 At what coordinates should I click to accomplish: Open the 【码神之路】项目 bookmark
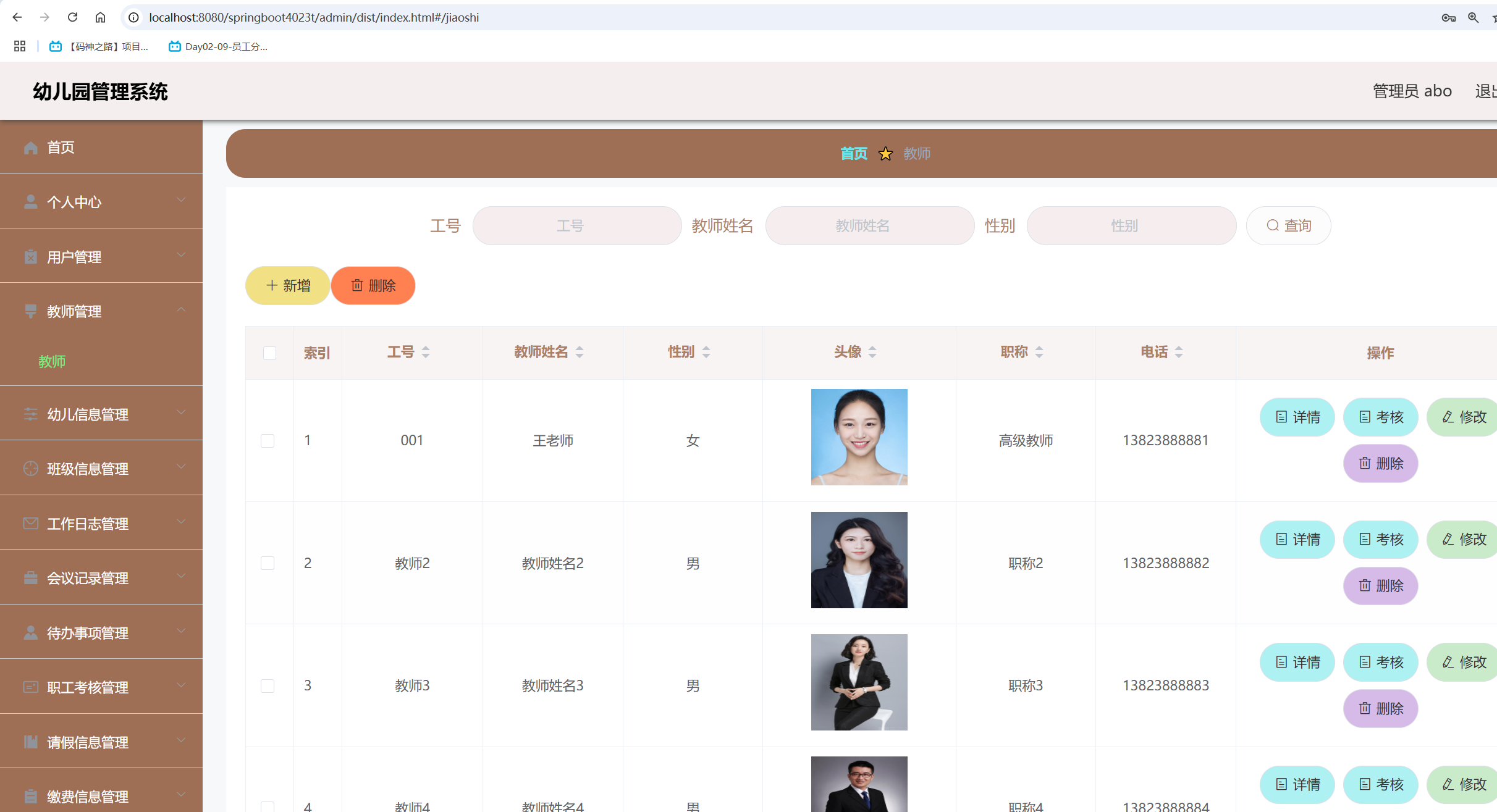pos(99,46)
